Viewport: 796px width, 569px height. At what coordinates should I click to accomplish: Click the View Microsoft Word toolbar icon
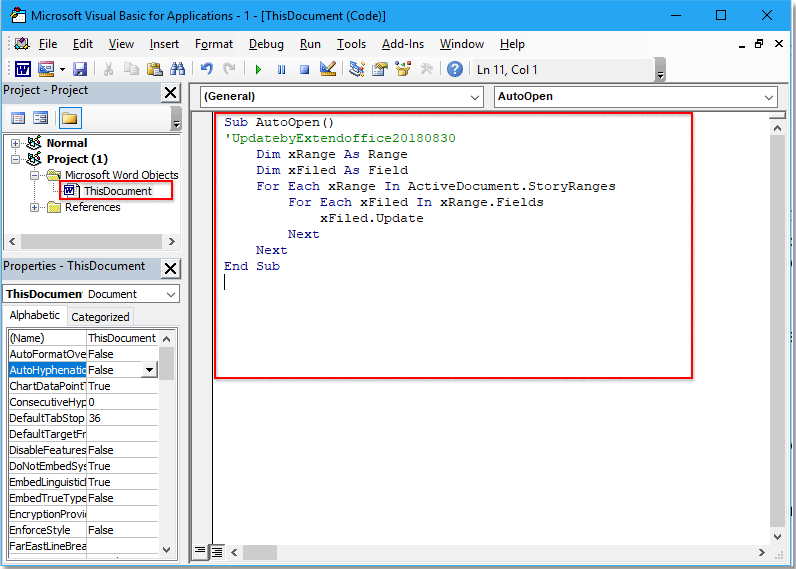tap(22, 69)
